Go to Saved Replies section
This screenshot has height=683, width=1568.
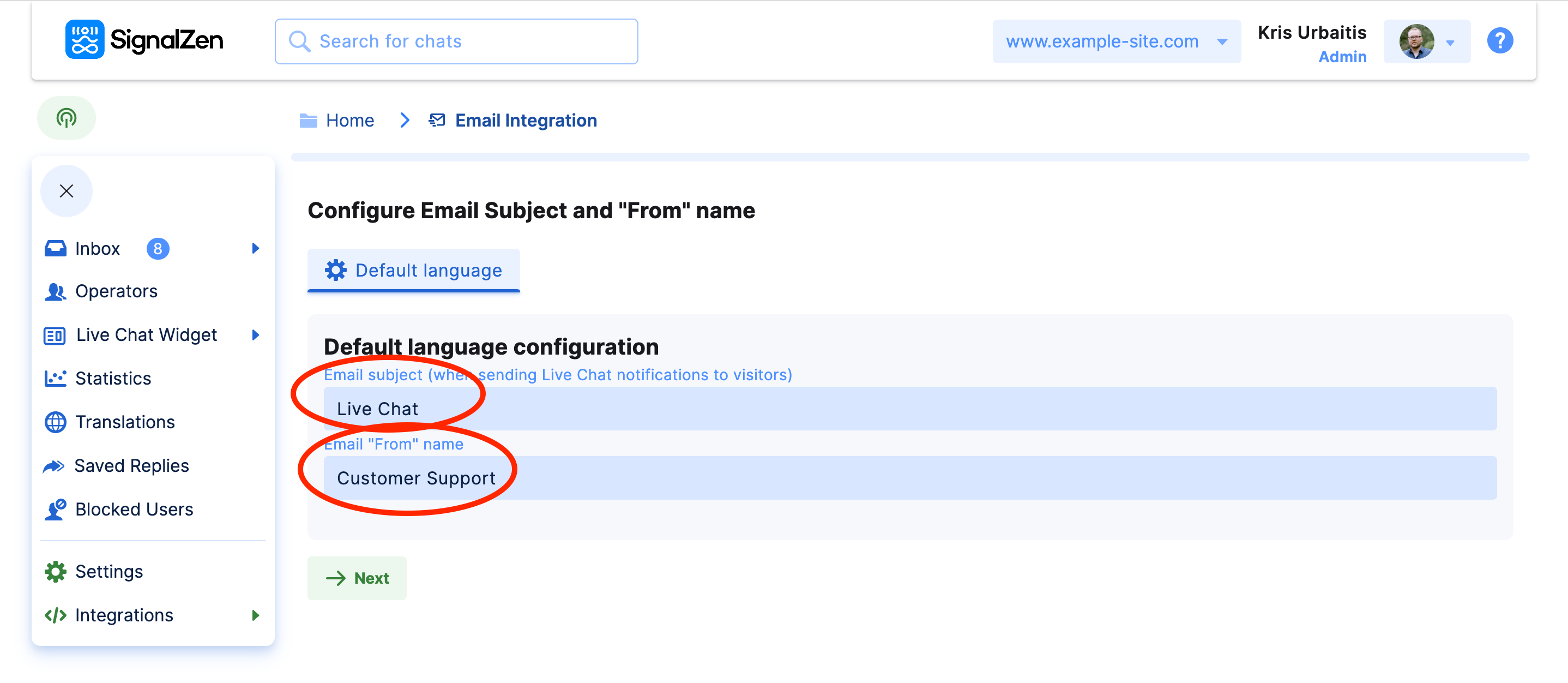(131, 465)
